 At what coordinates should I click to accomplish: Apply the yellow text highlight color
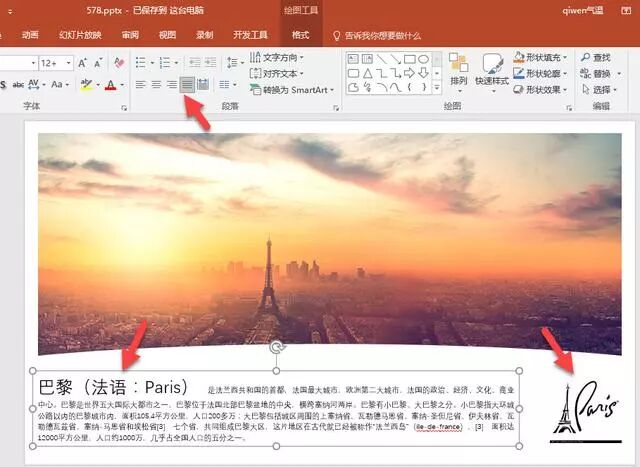click(x=86, y=85)
